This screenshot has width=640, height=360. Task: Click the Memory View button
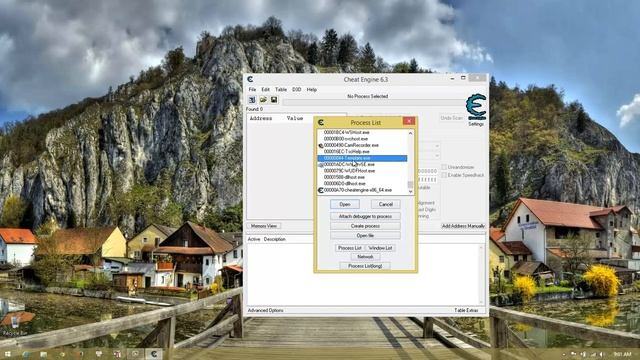coord(264,226)
